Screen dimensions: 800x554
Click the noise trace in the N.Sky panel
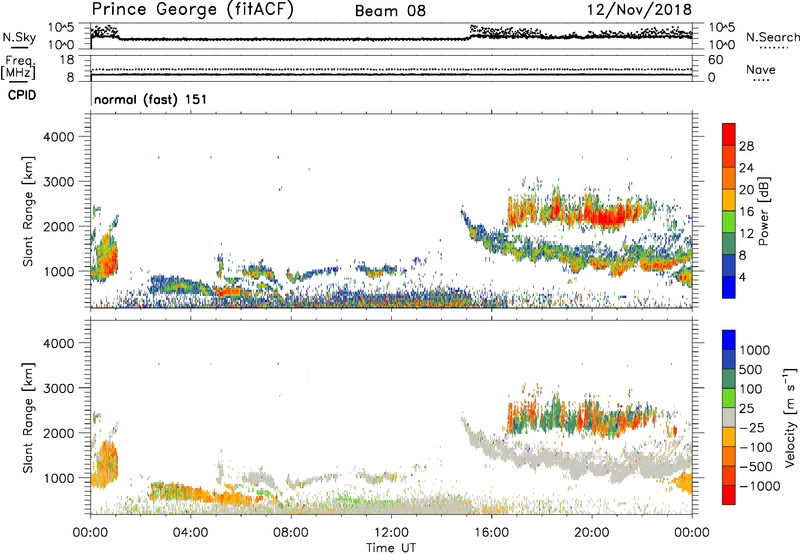click(x=391, y=39)
